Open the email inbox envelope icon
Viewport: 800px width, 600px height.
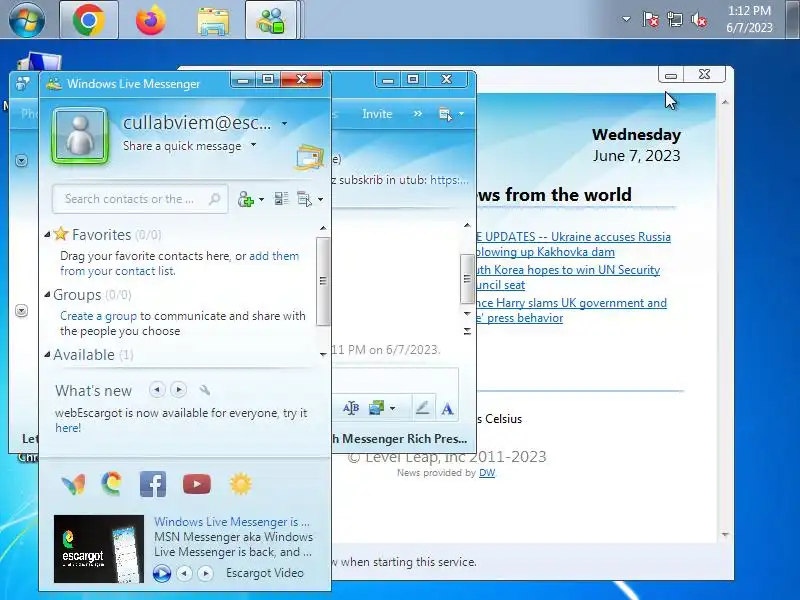coord(309,157)
